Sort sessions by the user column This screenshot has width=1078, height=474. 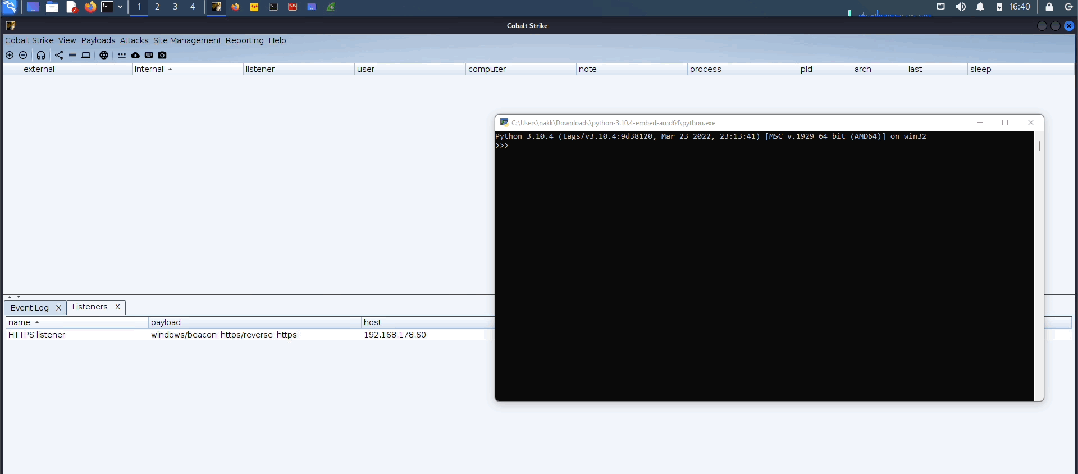tap(410, 69)
